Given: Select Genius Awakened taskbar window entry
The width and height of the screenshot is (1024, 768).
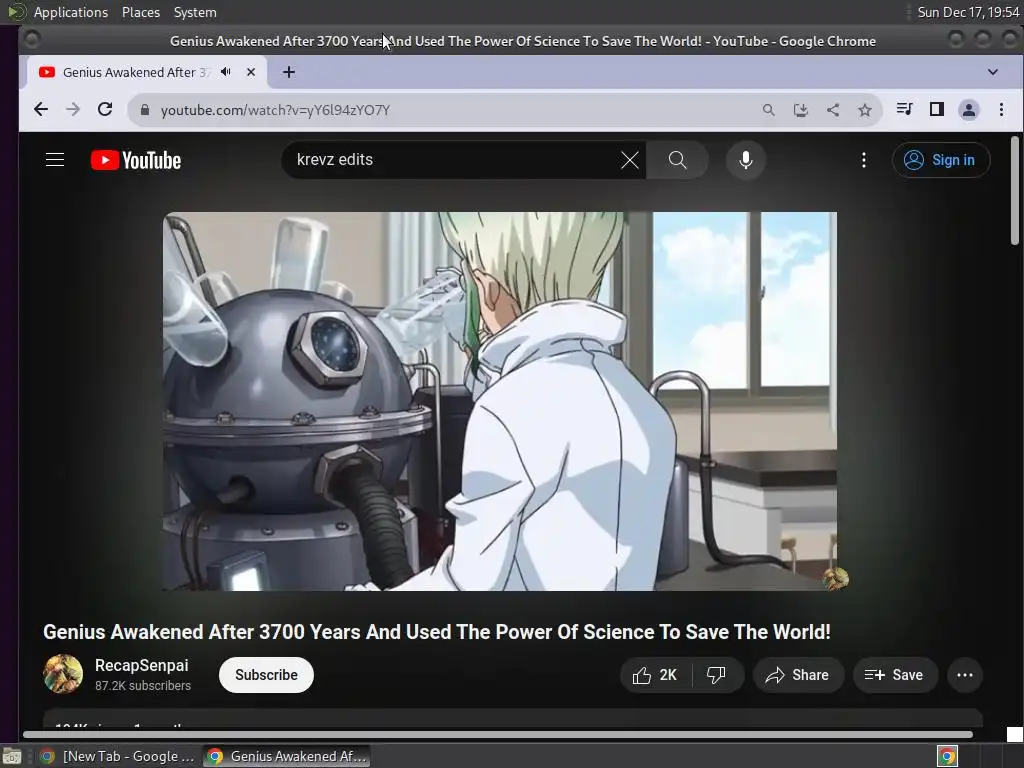Looking at the screenshot, I should (x=286, y=756).
